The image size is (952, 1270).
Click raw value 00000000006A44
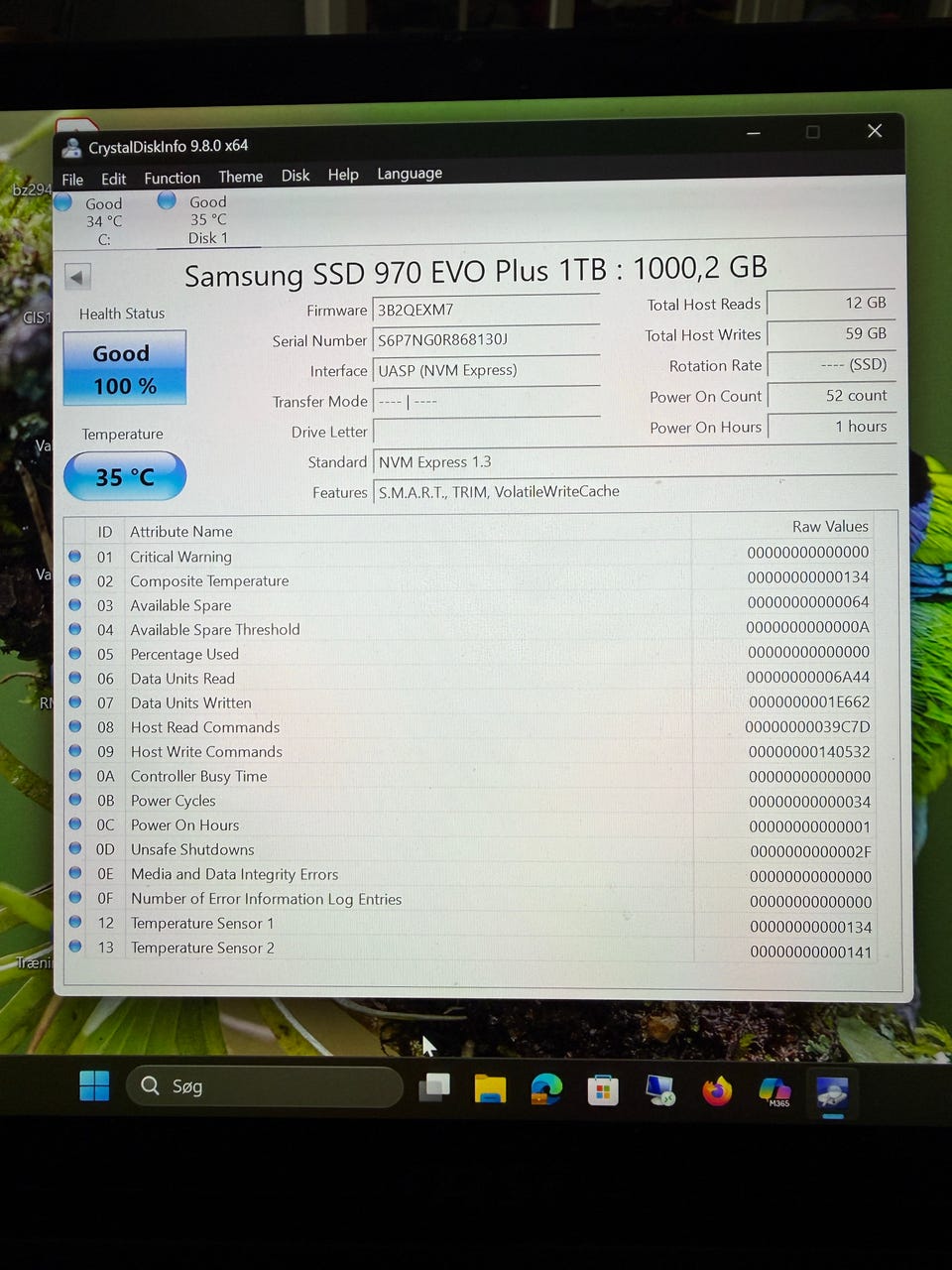pyautogui.click(x=808, y=677)
